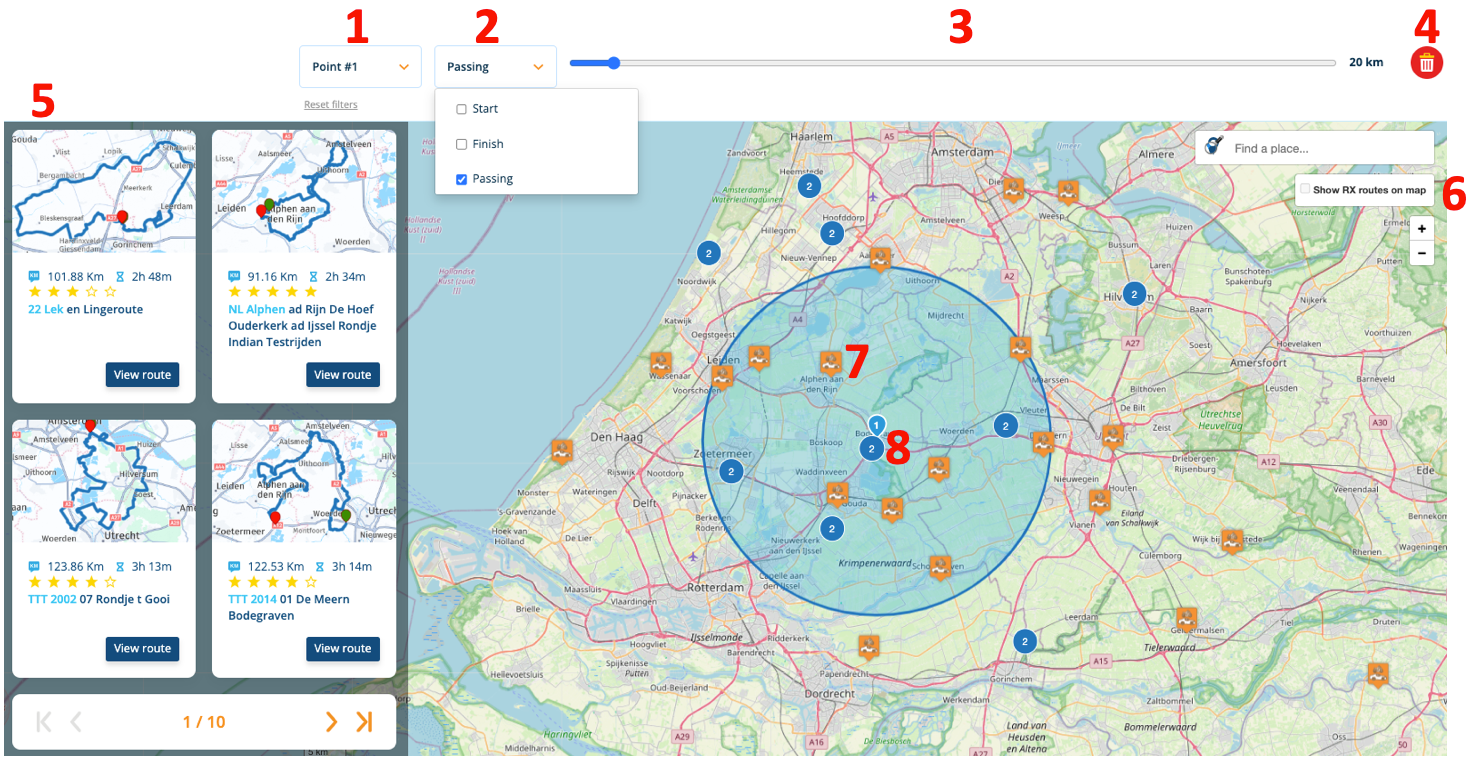
Task: Click the 20 km radius slider handle
Action: [x=613, y=63]
